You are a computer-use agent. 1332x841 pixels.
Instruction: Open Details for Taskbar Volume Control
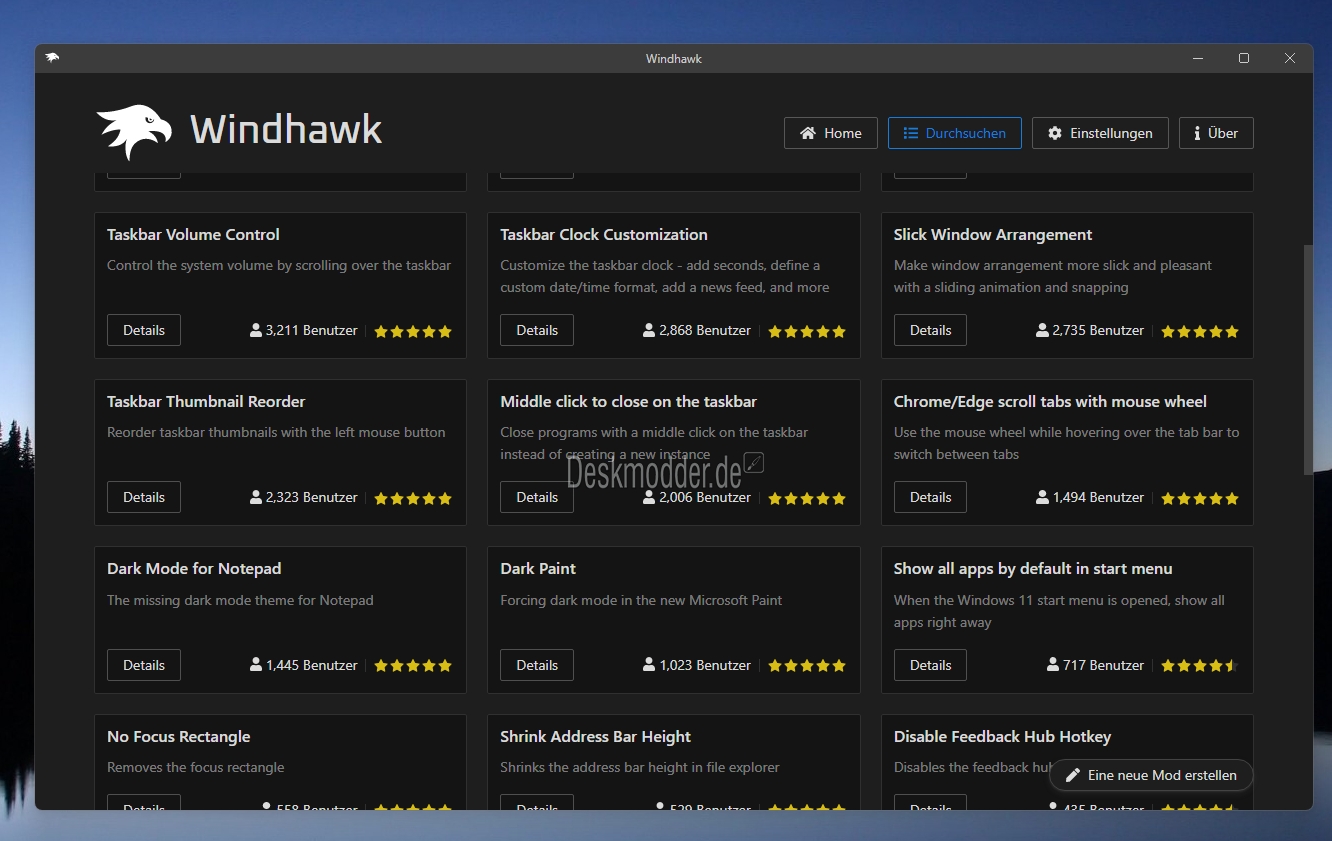pos(144,330)
